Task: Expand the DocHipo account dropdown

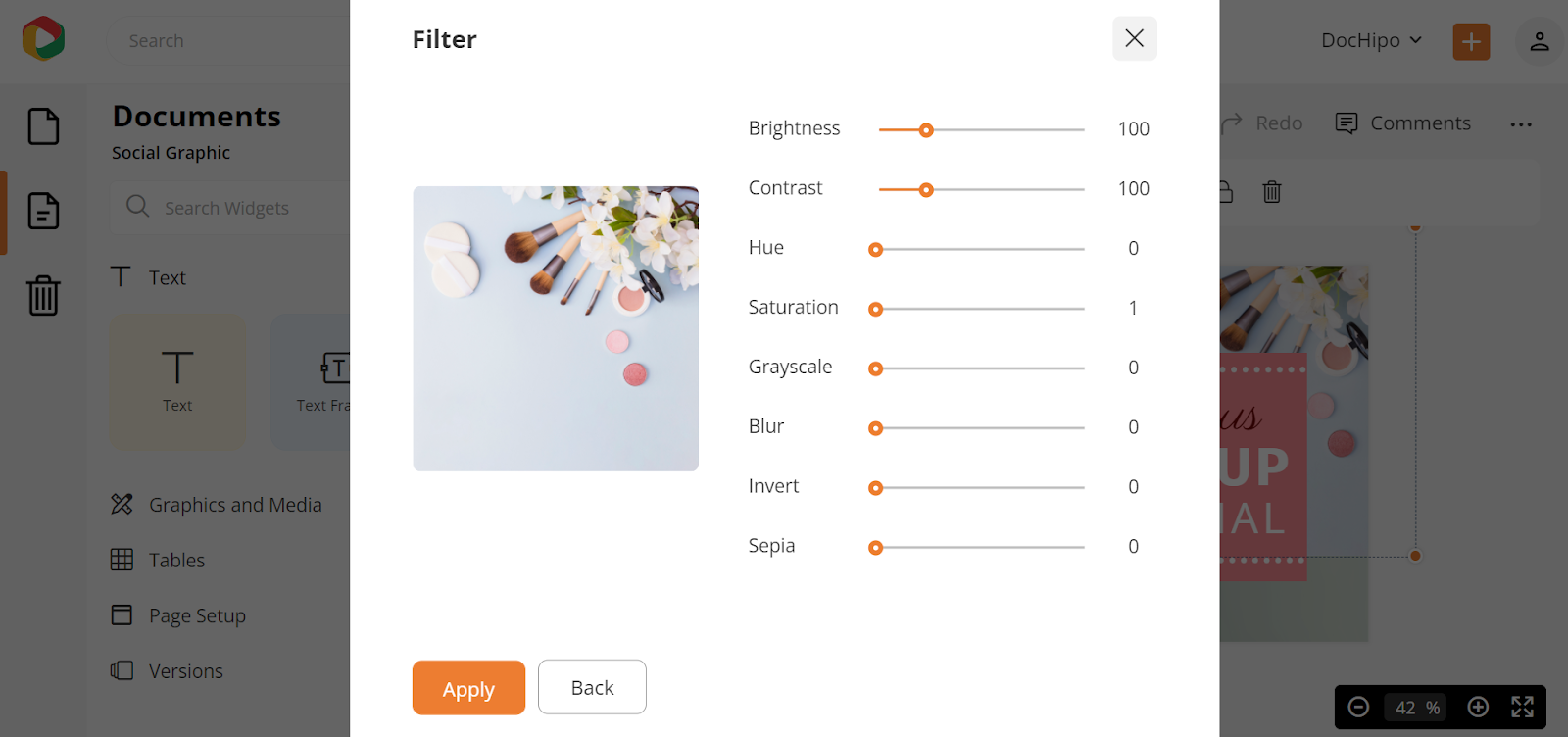Action: [1371, 40]
